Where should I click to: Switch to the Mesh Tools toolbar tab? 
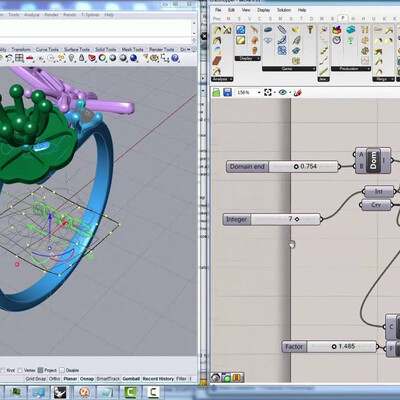pyautogui.click(x=132, y=49)
